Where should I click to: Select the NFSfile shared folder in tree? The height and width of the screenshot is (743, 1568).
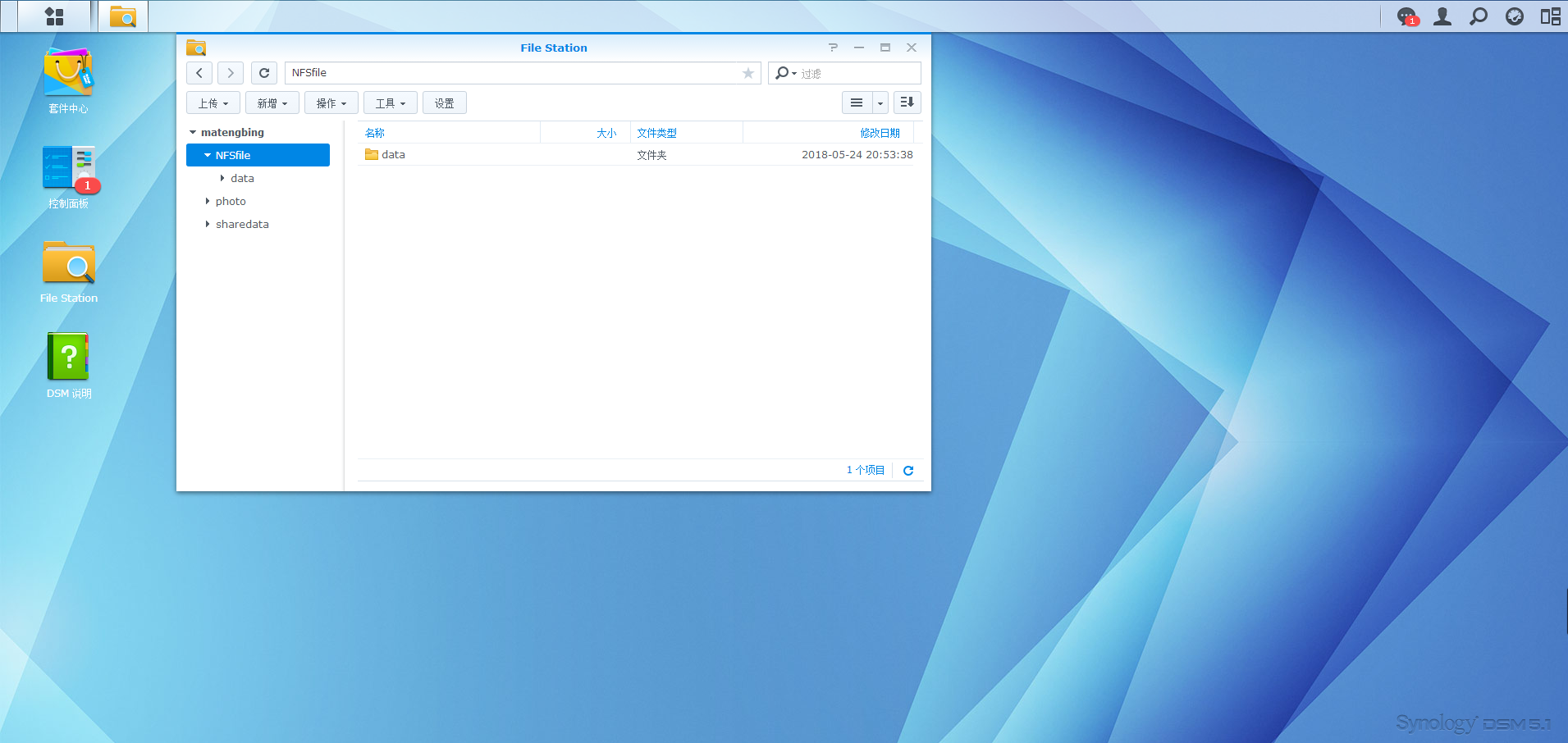(258, 155)
